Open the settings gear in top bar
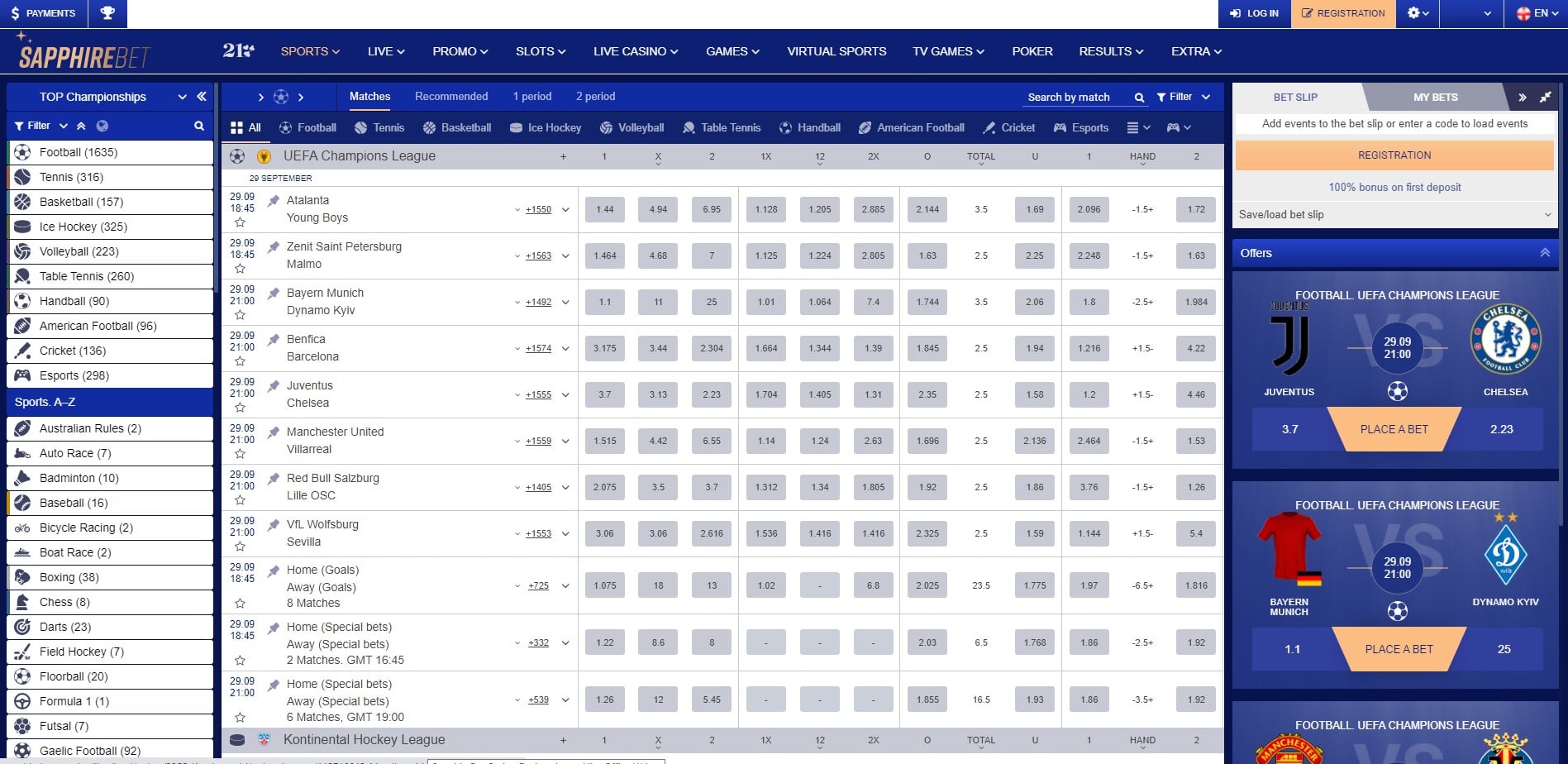This screenshot has width=1568, height=764. click(x=1413, y=13)
